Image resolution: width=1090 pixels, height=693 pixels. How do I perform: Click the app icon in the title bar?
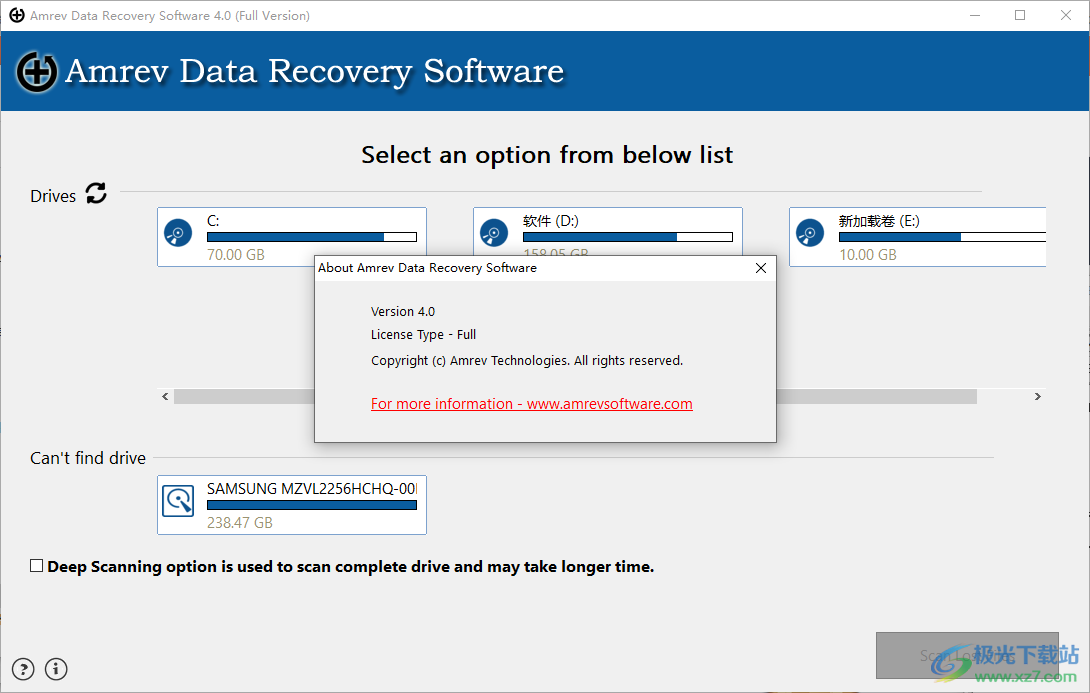(x=15, y=15)
